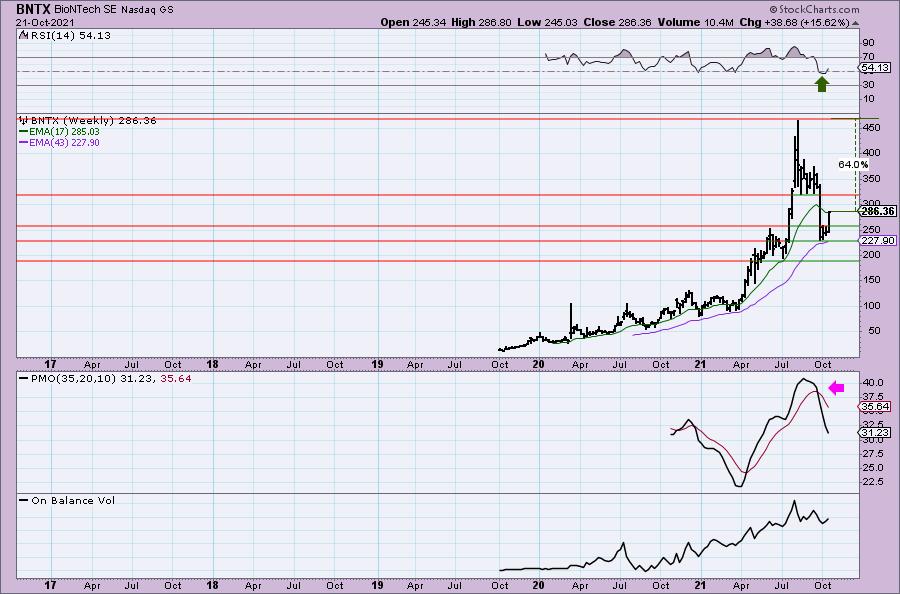Click the 54.13 RSI value tag on right axis
This screenshot has height=594, width=900.
[x=875, y=68]
